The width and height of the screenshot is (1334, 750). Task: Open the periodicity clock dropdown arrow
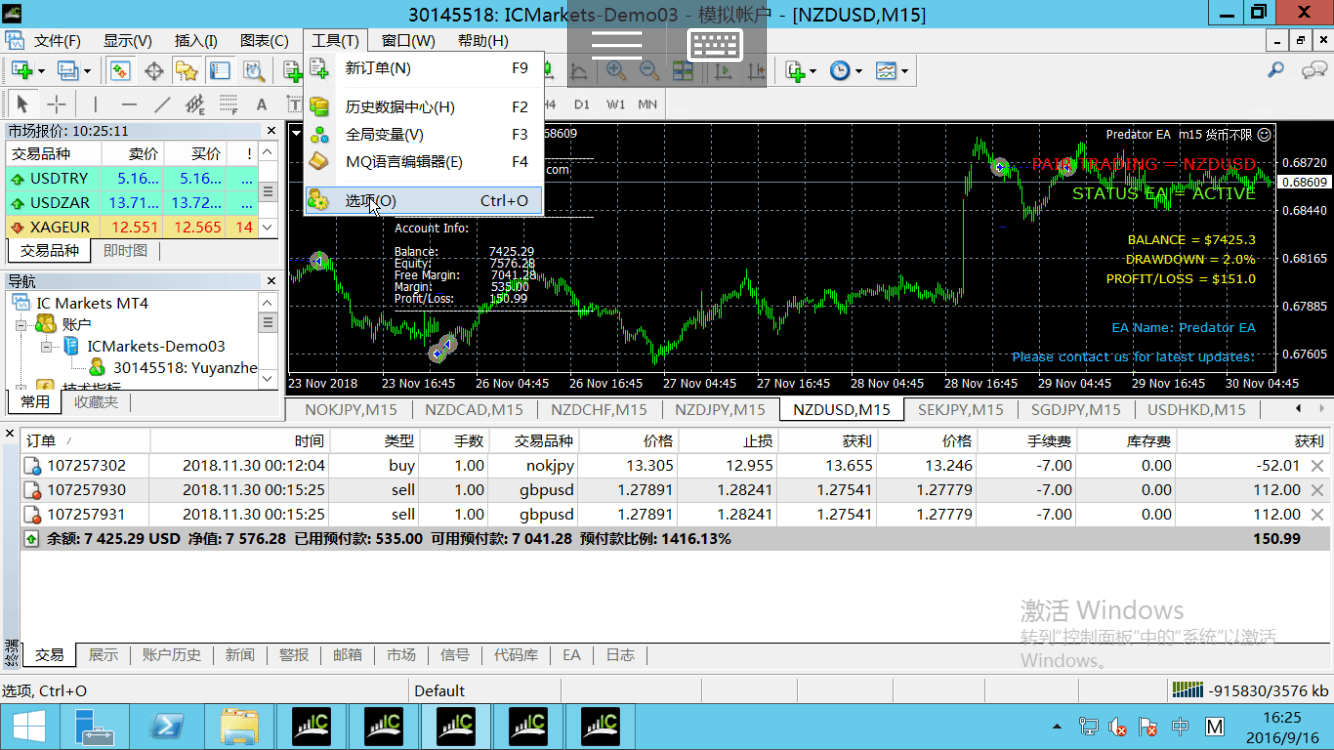[859, 71]
